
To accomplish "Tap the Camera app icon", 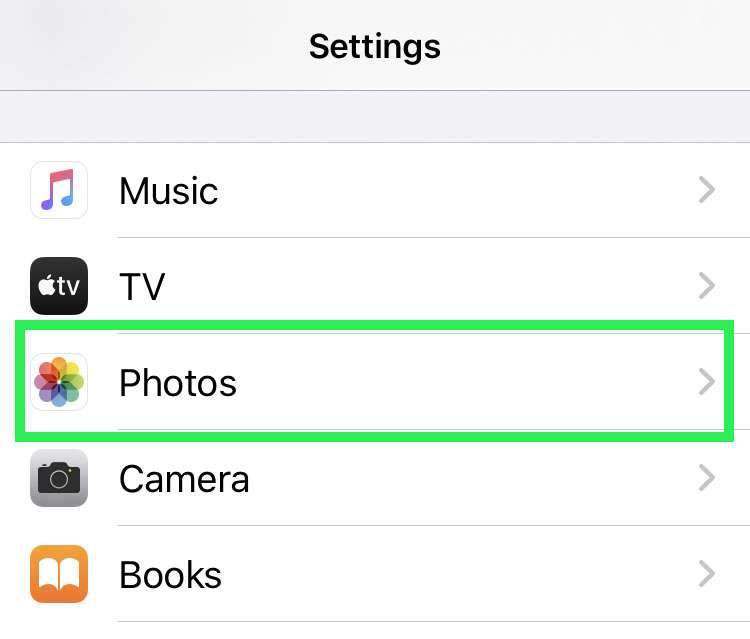I will pyautogui.click(x=59, y=478).
